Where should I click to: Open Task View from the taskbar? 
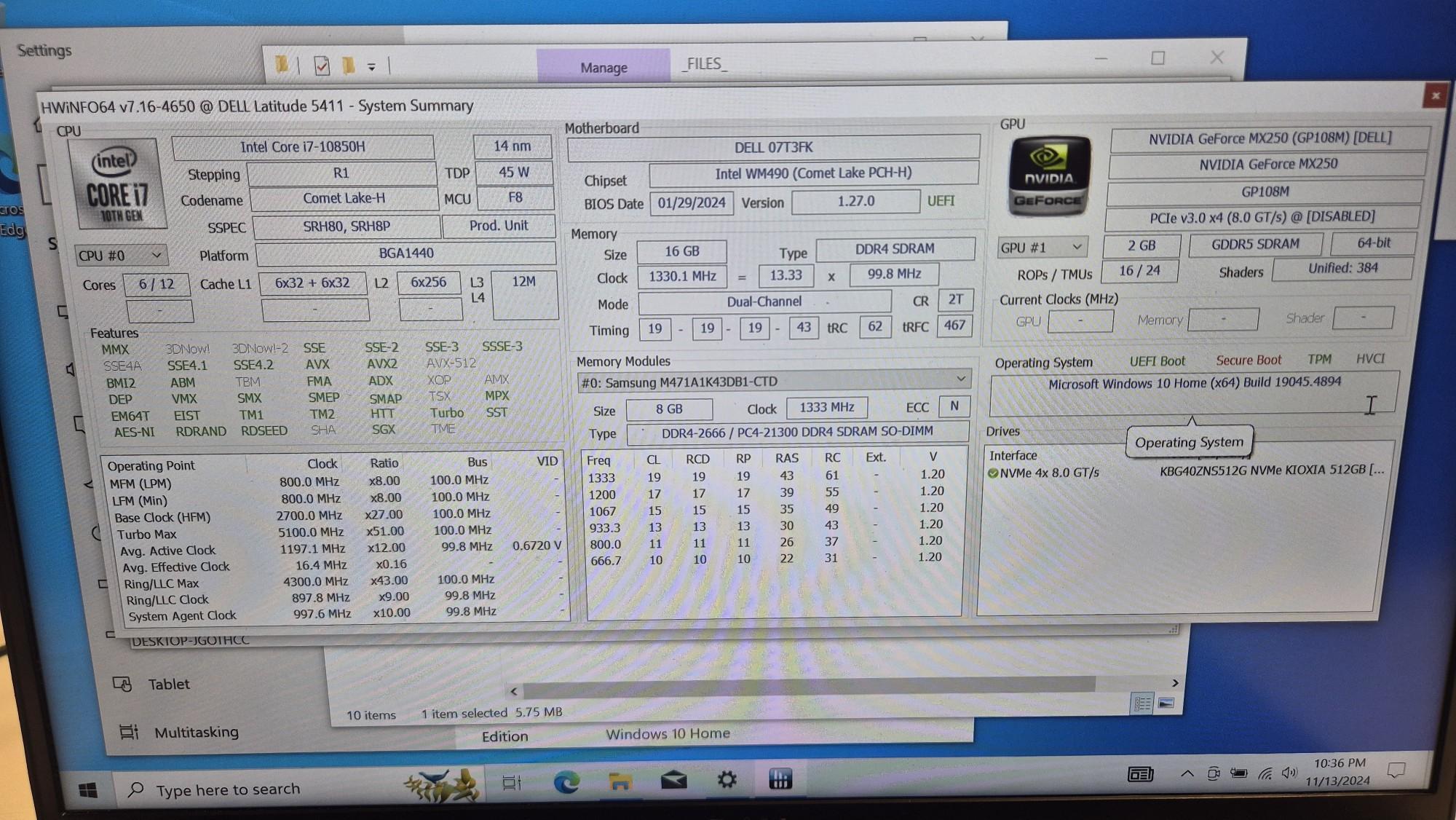(x=512, y=784)
